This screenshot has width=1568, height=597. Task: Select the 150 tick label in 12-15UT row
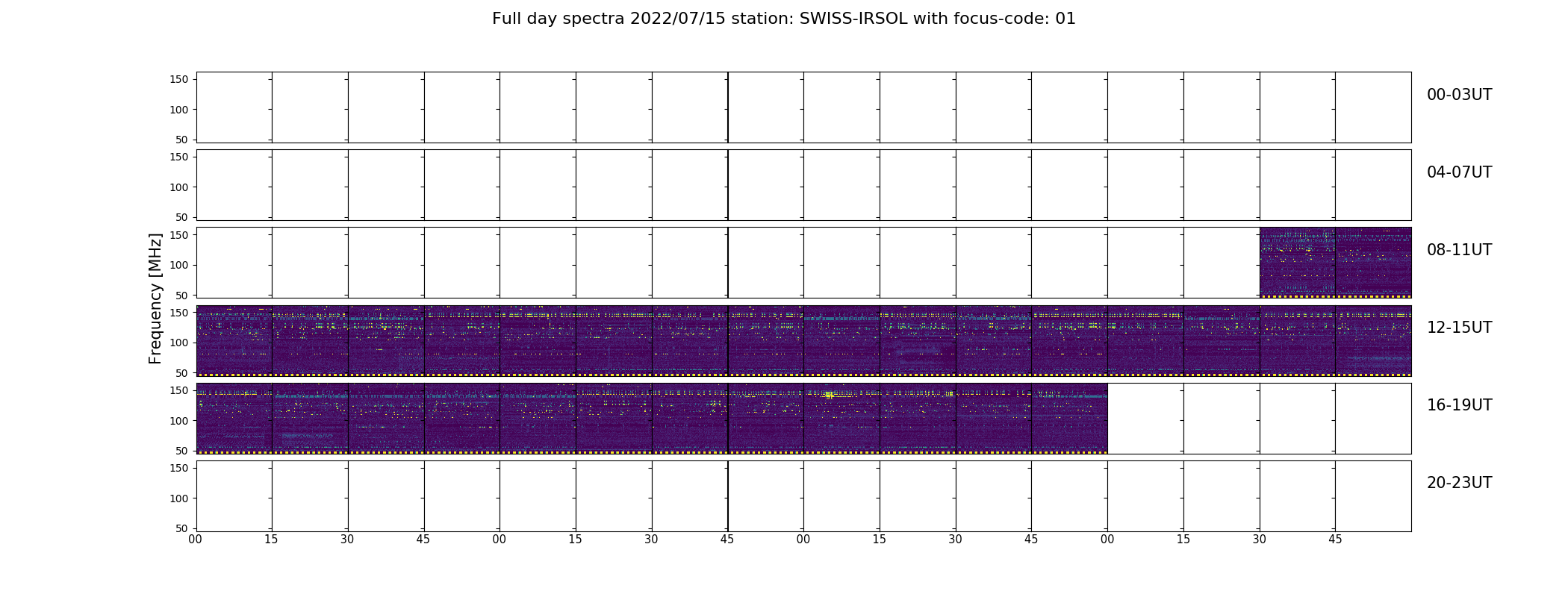[178, 313]
